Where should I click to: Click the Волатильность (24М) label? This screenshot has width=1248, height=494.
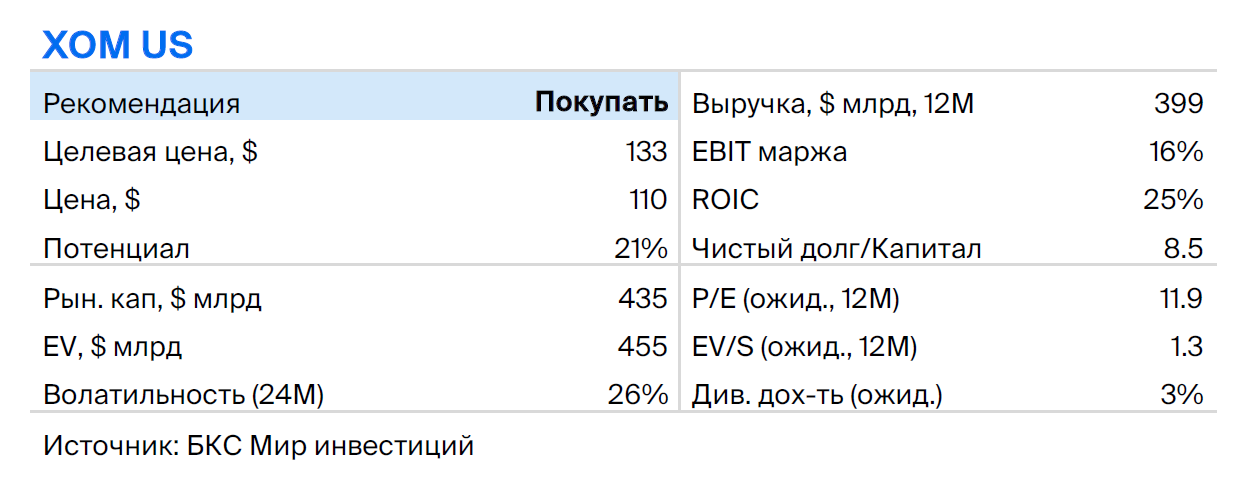click(x=184, y=396)
